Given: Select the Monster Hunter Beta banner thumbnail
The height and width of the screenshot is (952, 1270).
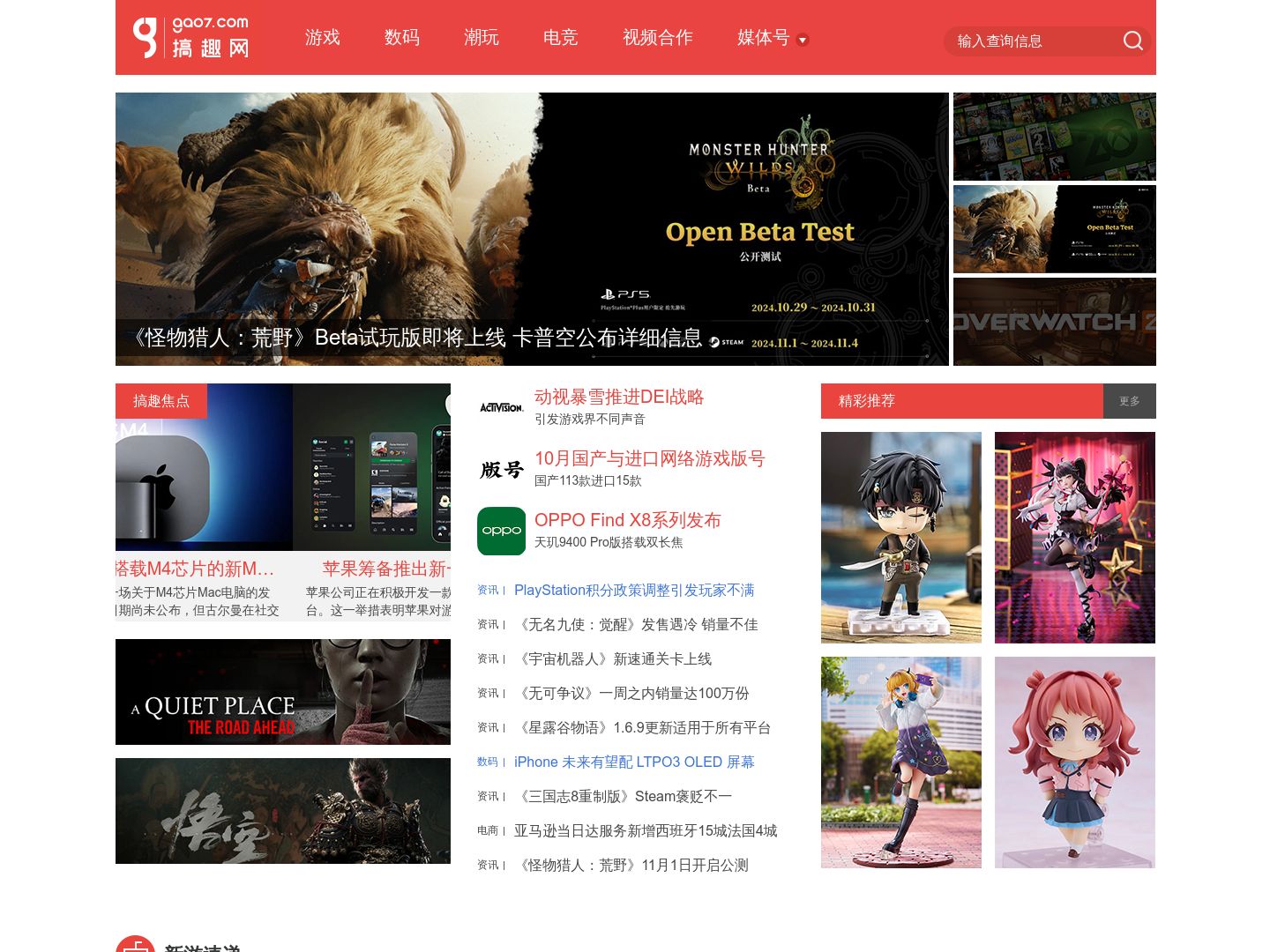Looking at the screenshot, I should (1055, 229).
